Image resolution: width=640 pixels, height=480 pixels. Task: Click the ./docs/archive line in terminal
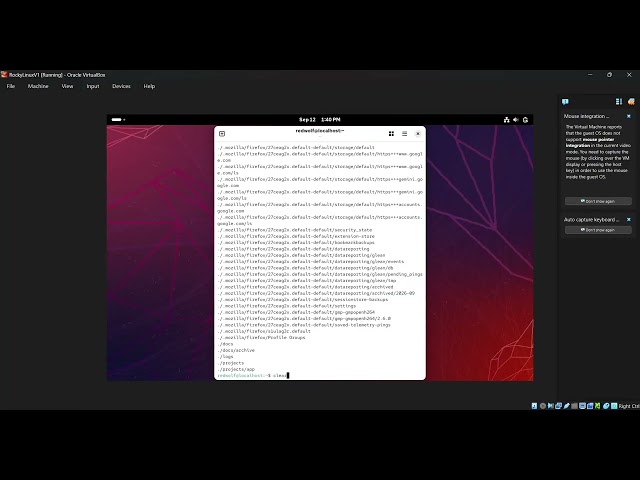point(236,350)
